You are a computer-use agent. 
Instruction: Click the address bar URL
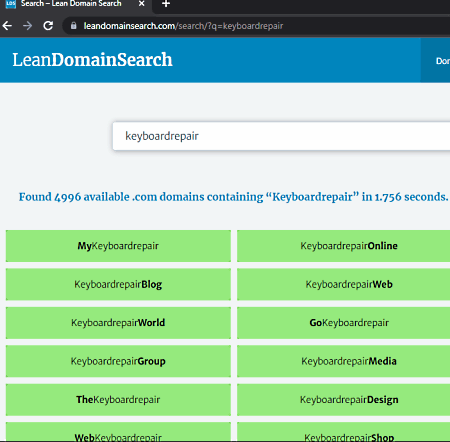(x=183, y=26)
